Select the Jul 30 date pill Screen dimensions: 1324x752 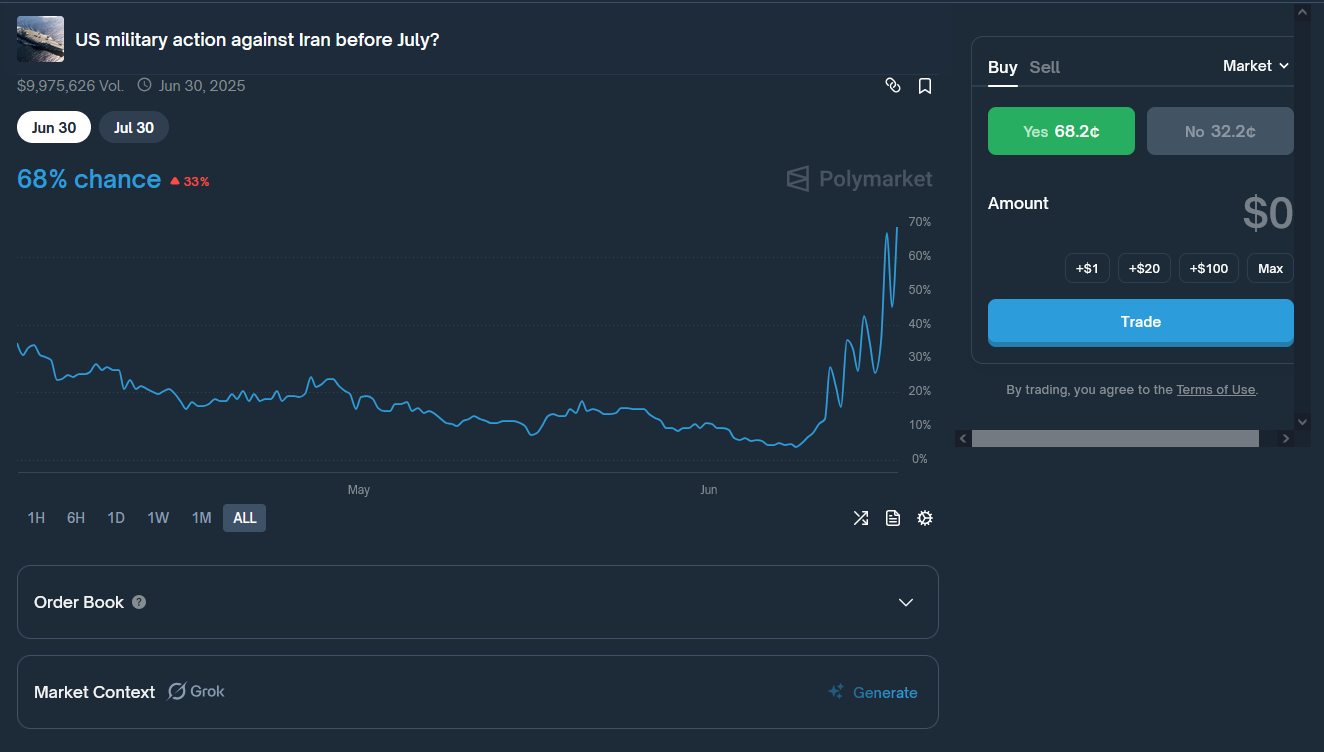click(134, 127)
